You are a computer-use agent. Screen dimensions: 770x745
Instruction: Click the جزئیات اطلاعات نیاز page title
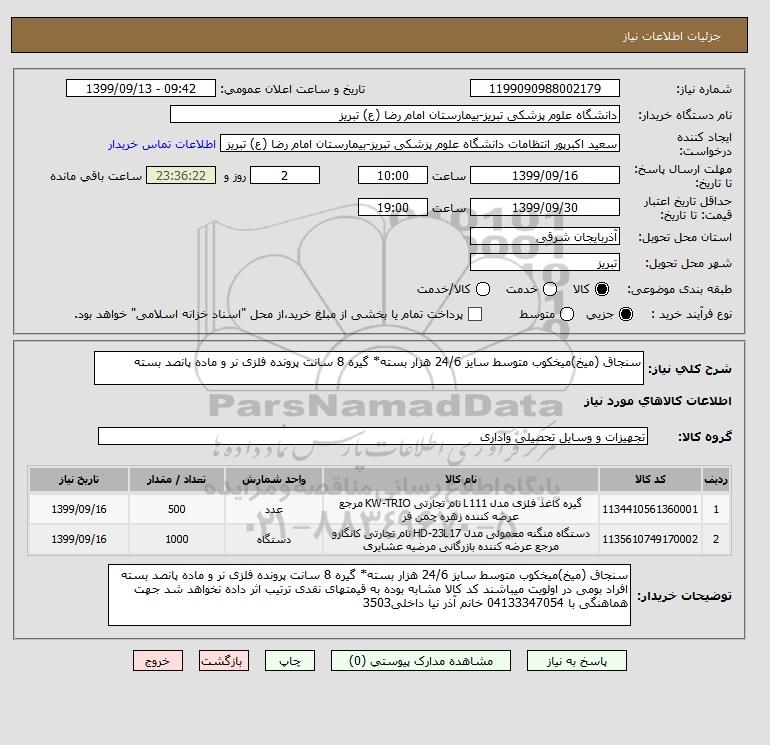pyautogui.click(x=671, y=36)
